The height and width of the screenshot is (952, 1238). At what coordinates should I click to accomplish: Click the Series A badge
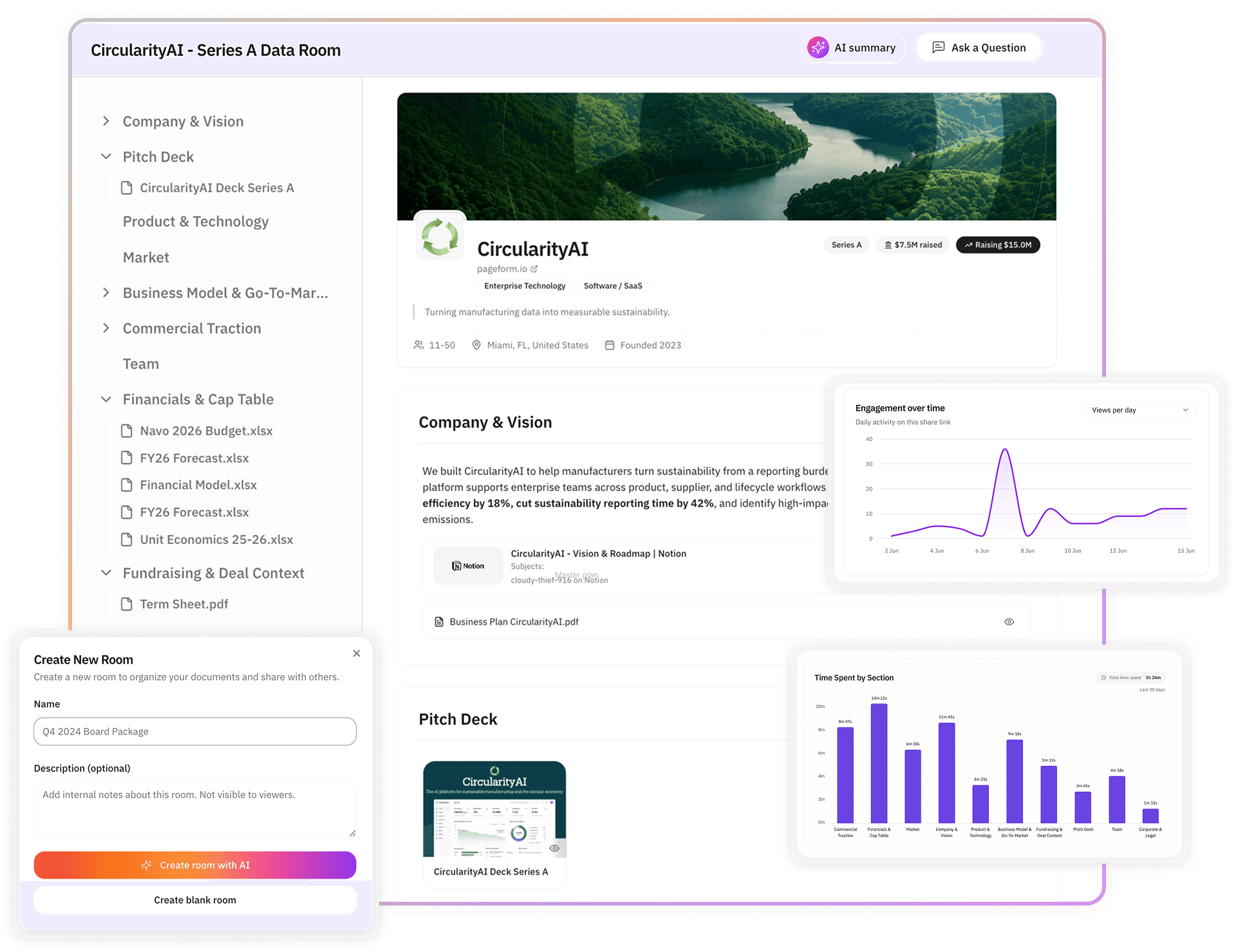point(846,245)
